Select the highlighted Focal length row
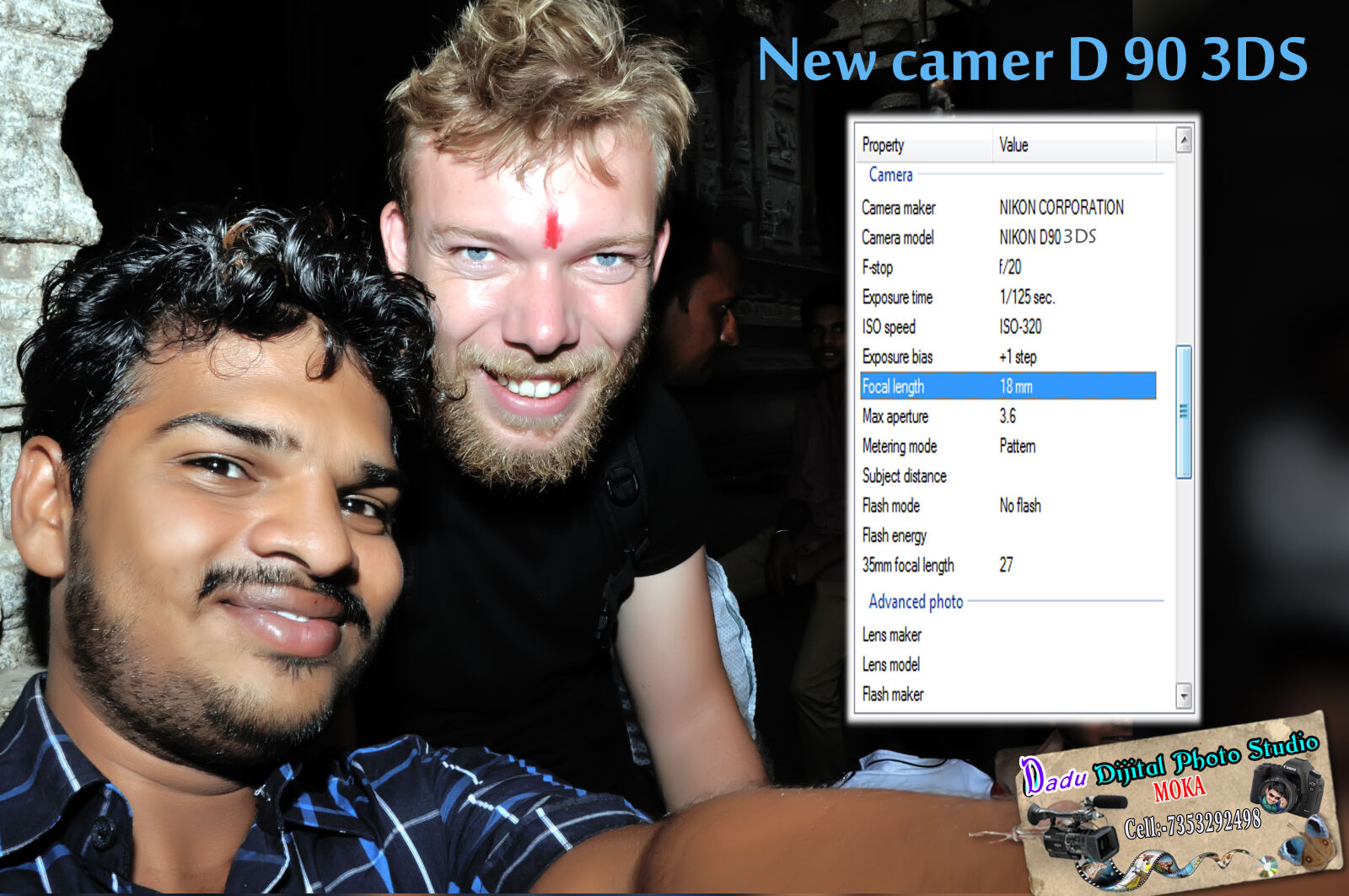Image resolution: width=1349 pixels, height=896 pixels. (1008, 386)
